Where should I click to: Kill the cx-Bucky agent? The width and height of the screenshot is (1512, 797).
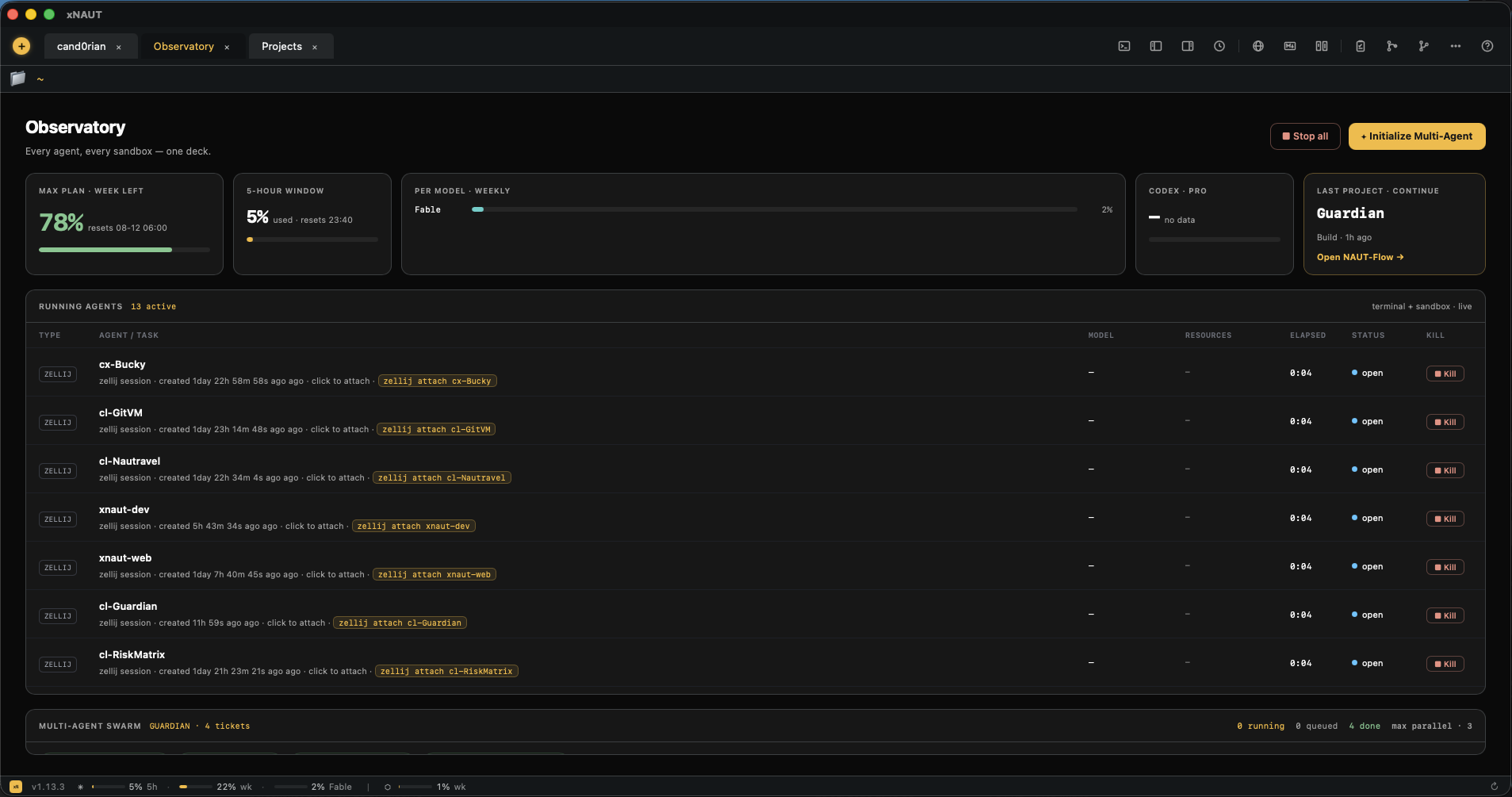pos(1445,374)
